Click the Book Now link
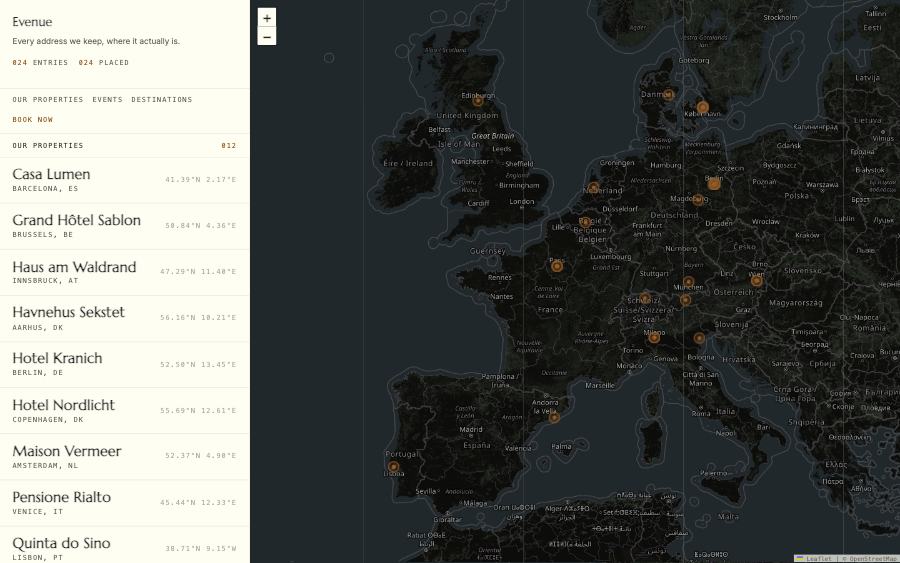The image size is (900, 563). [x=33, y=120]
